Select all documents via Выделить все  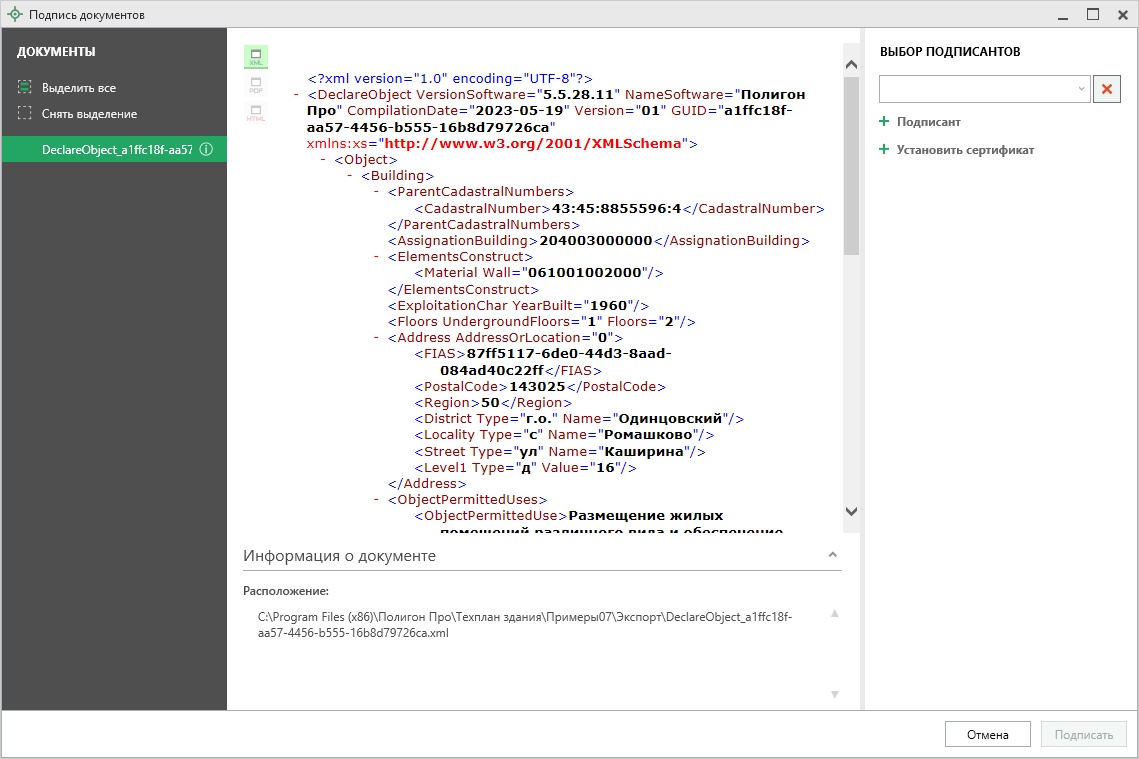click(78, 88)
